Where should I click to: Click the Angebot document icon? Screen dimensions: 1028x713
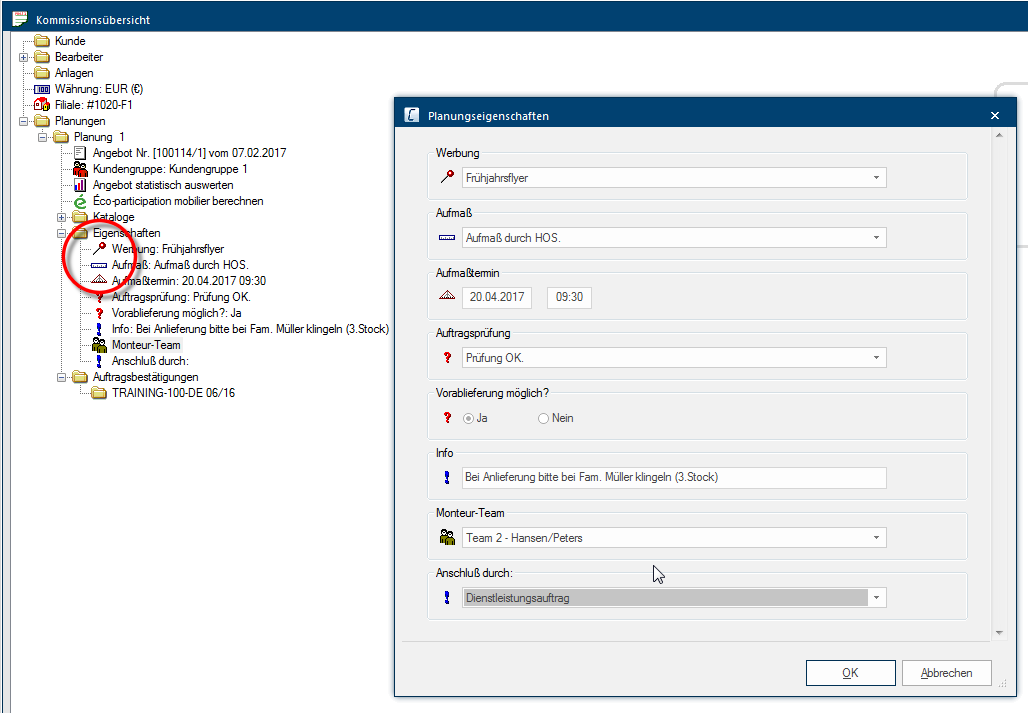coord(80,153)
